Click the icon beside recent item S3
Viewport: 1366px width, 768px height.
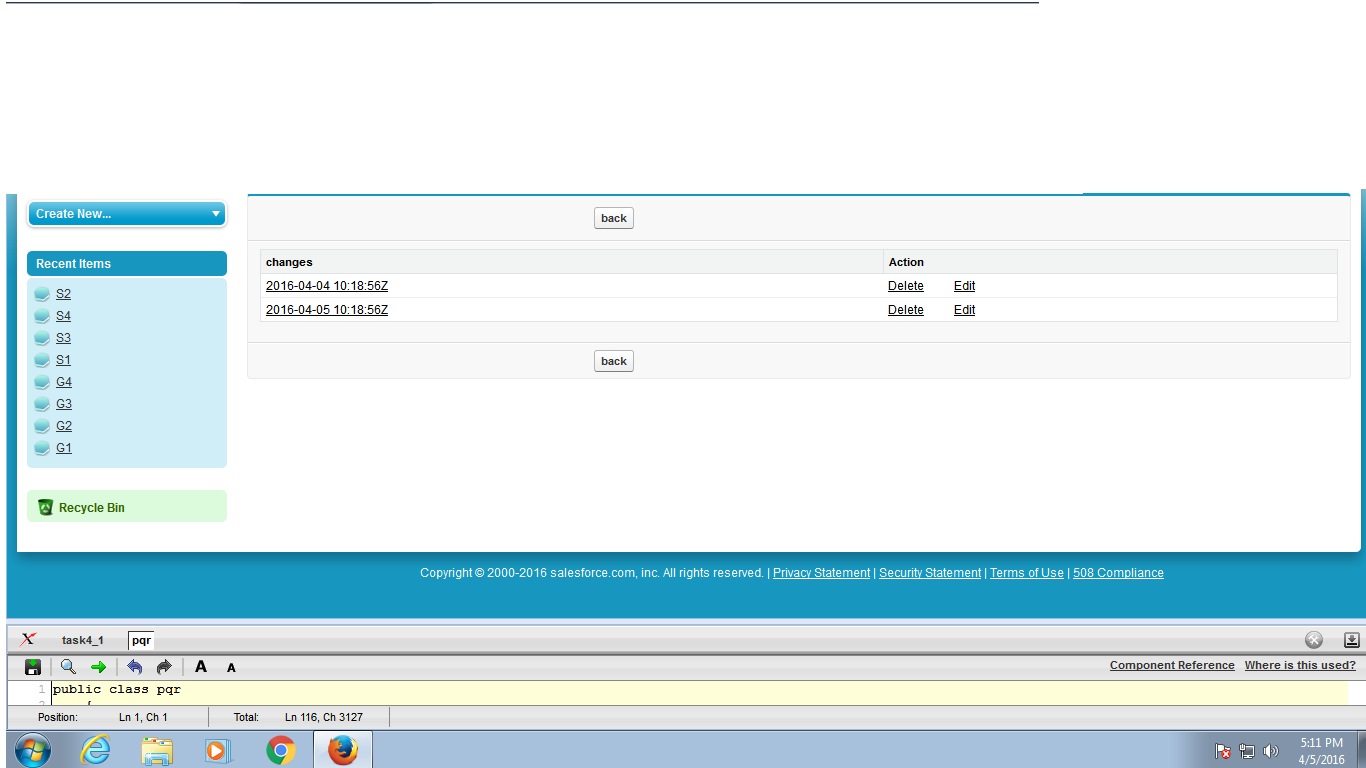(x=42, y=338)
